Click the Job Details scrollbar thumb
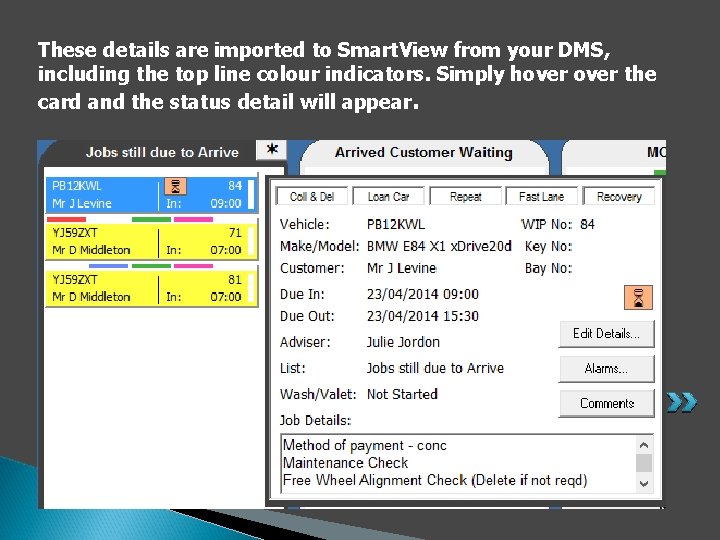This screenshot has height=540, width=720. coord(644,463)
